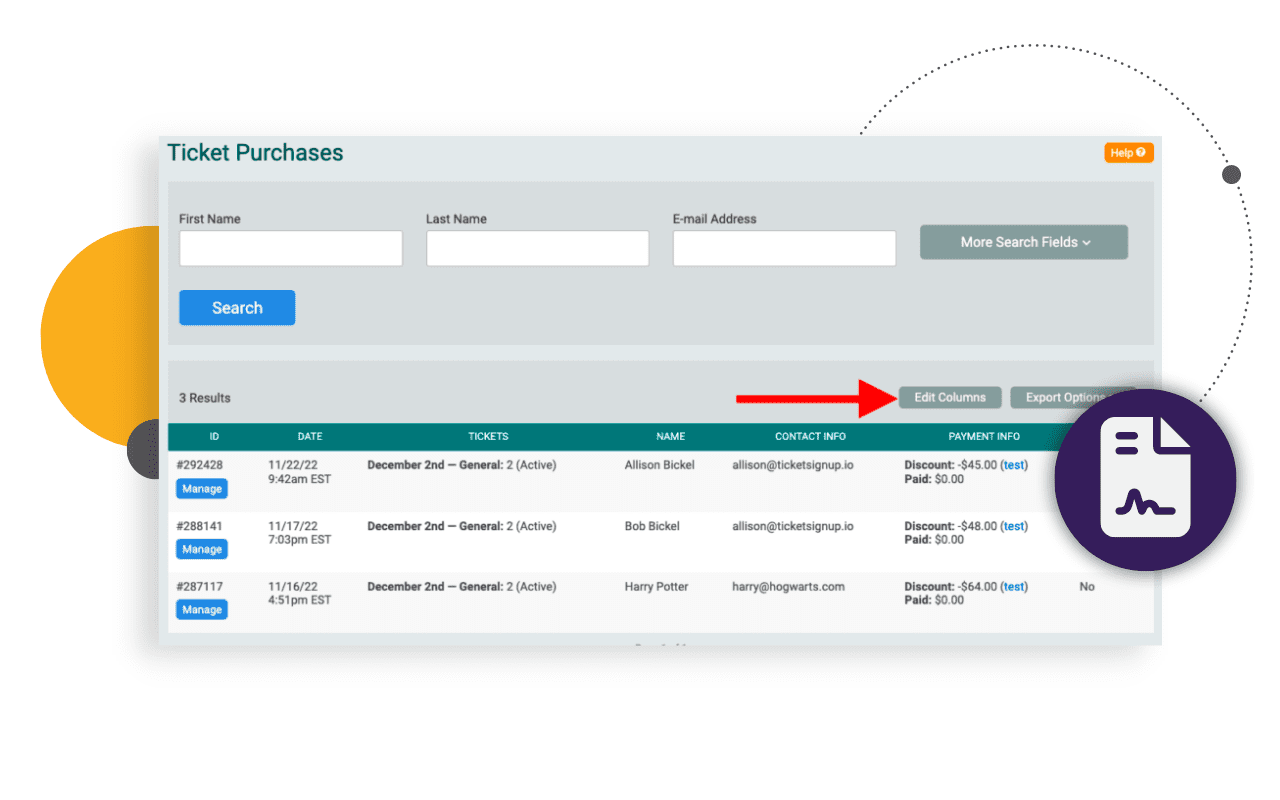Select the NAME column header
Viewport: 1280px width, 800px height.
(x=670, y=436)
